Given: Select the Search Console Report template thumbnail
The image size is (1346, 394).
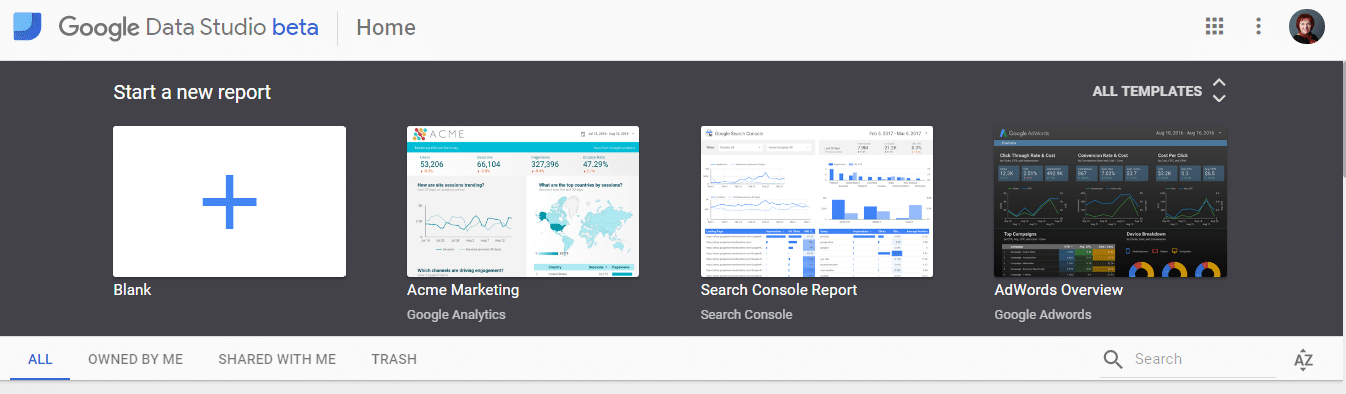Looking at the screenshot, I should [817, 201].
